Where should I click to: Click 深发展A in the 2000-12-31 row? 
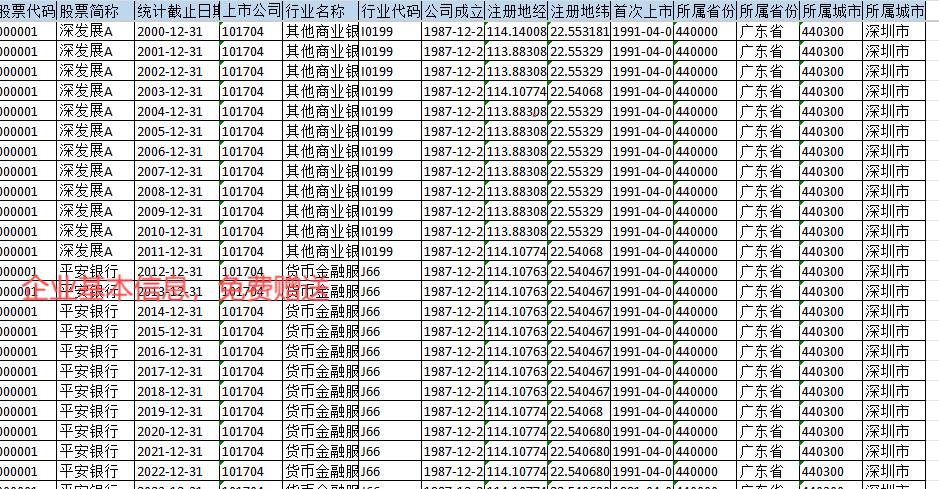95,32
